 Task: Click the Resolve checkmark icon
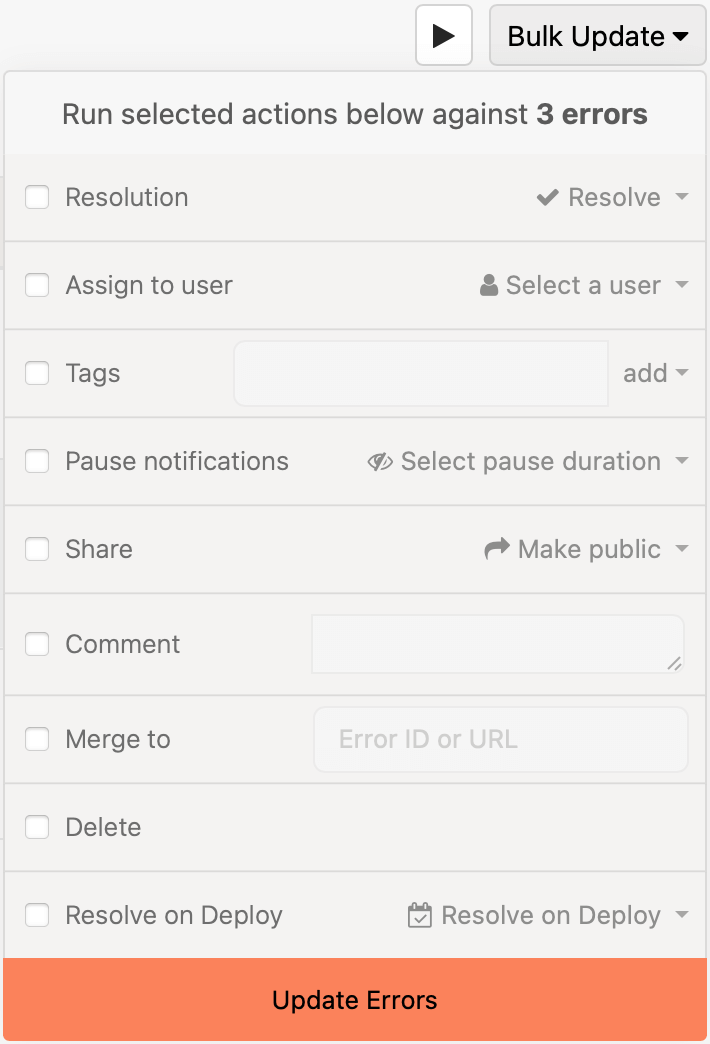pyautogui.click(x=547, y=197)
